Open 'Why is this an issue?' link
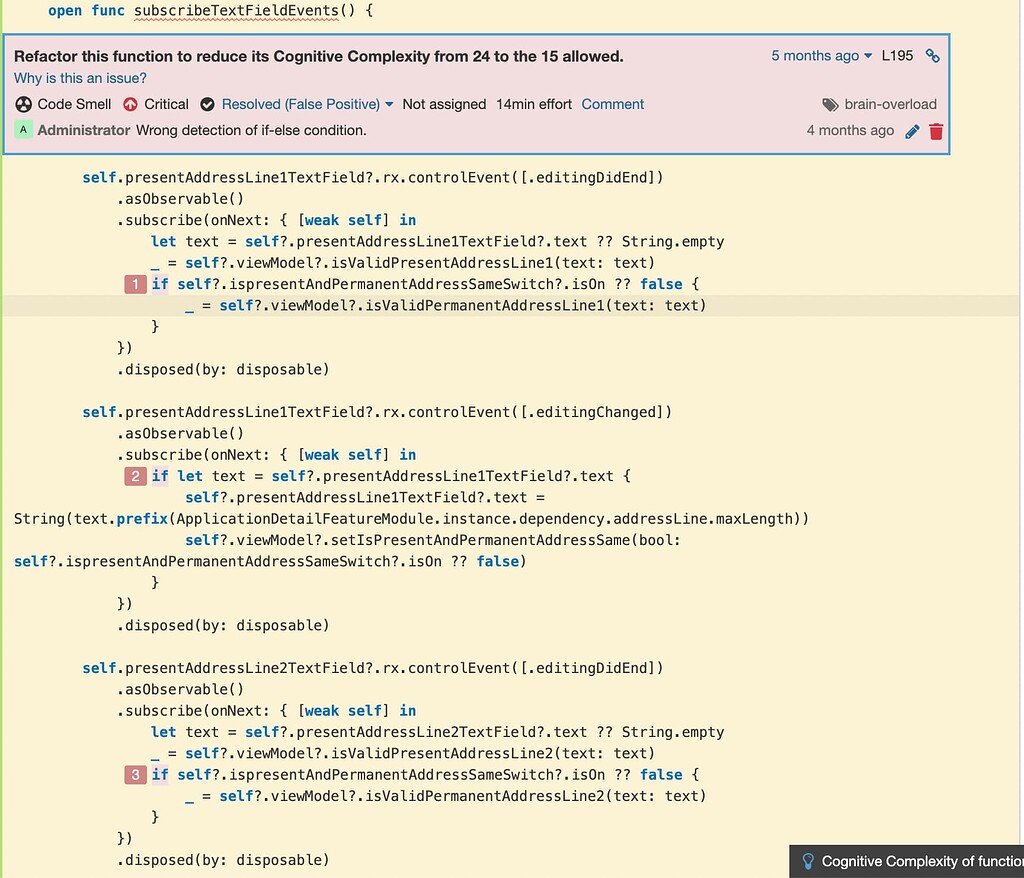Image resolution: width=1024 pixels, height=878 pixels. [x=79, y=78]
